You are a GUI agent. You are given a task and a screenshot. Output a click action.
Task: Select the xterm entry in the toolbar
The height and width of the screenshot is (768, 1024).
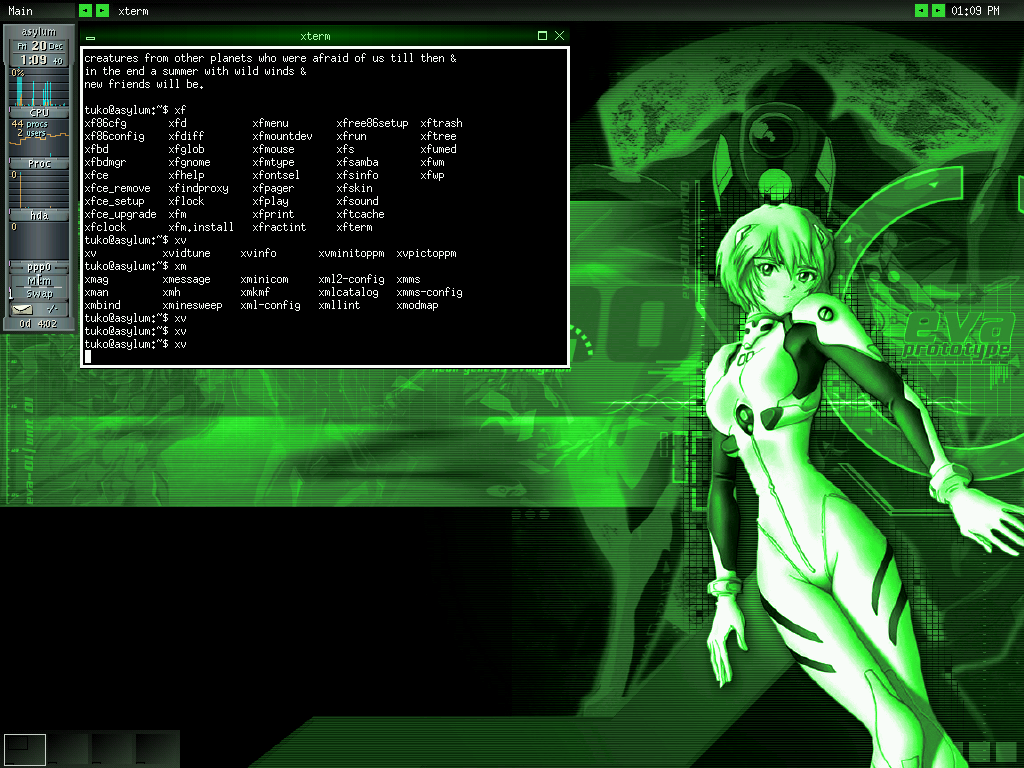click(x=133, y=11)
